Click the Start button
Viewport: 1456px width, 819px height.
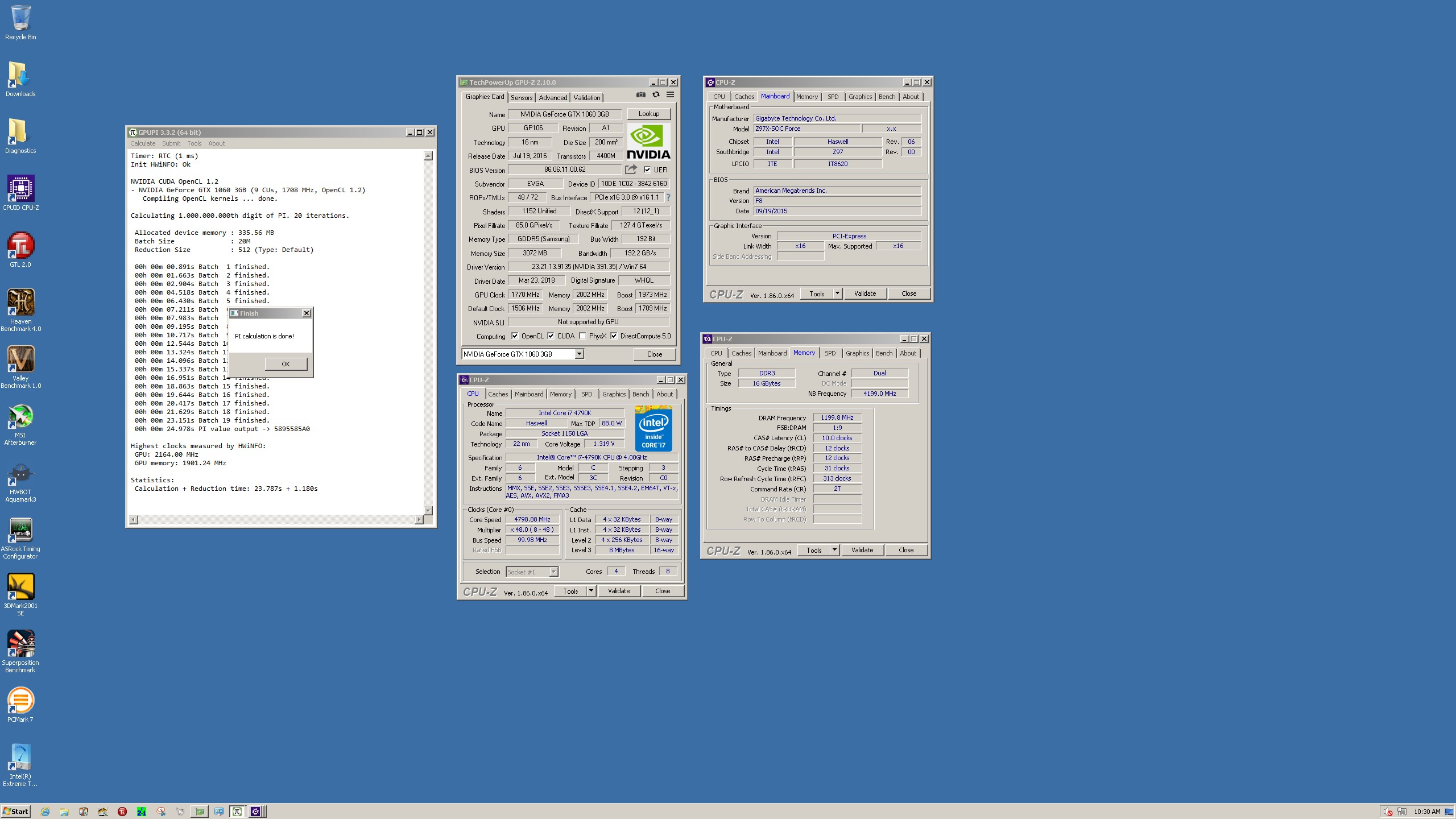(x=16, y=812)
